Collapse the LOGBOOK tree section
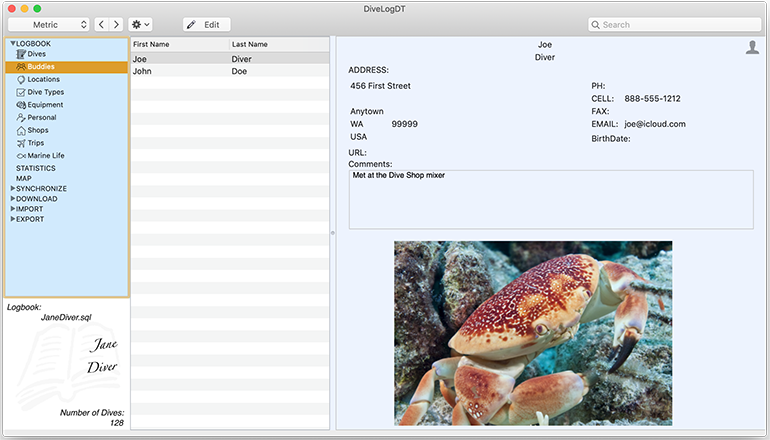The width and height of the screenshot is (770, 440). (x=13, y=44)
